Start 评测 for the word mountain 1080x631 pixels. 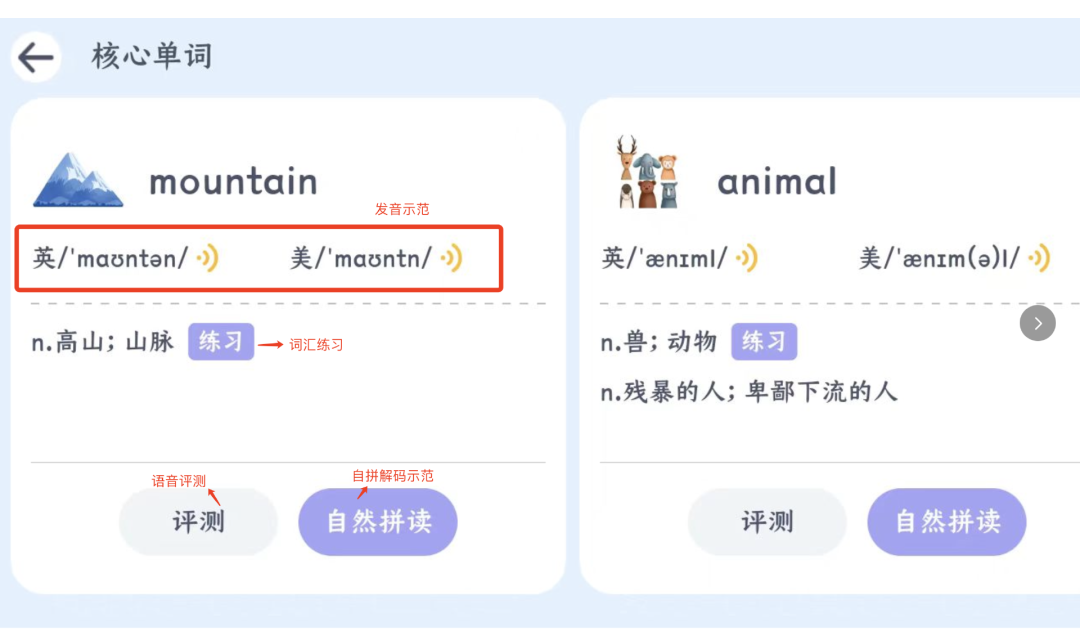[x=198, y=522]
